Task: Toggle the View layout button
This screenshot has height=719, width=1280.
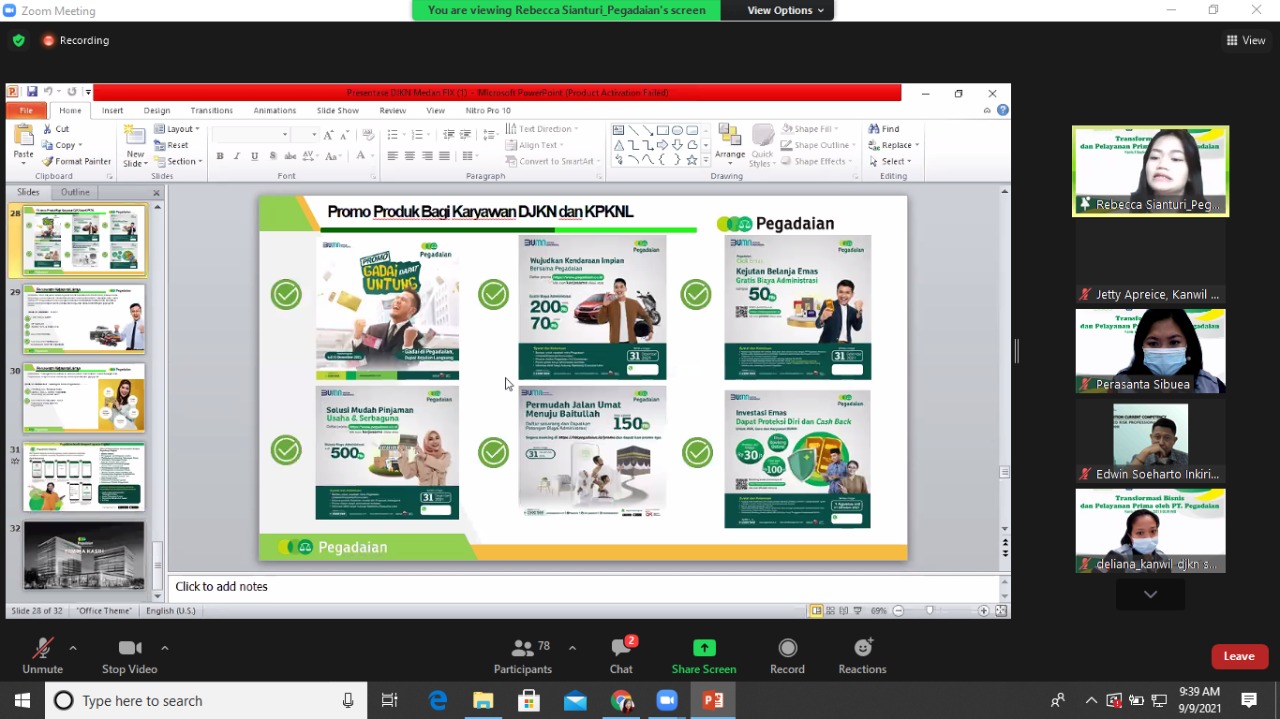Action: pyautogui.click(x=1246, y=41)
